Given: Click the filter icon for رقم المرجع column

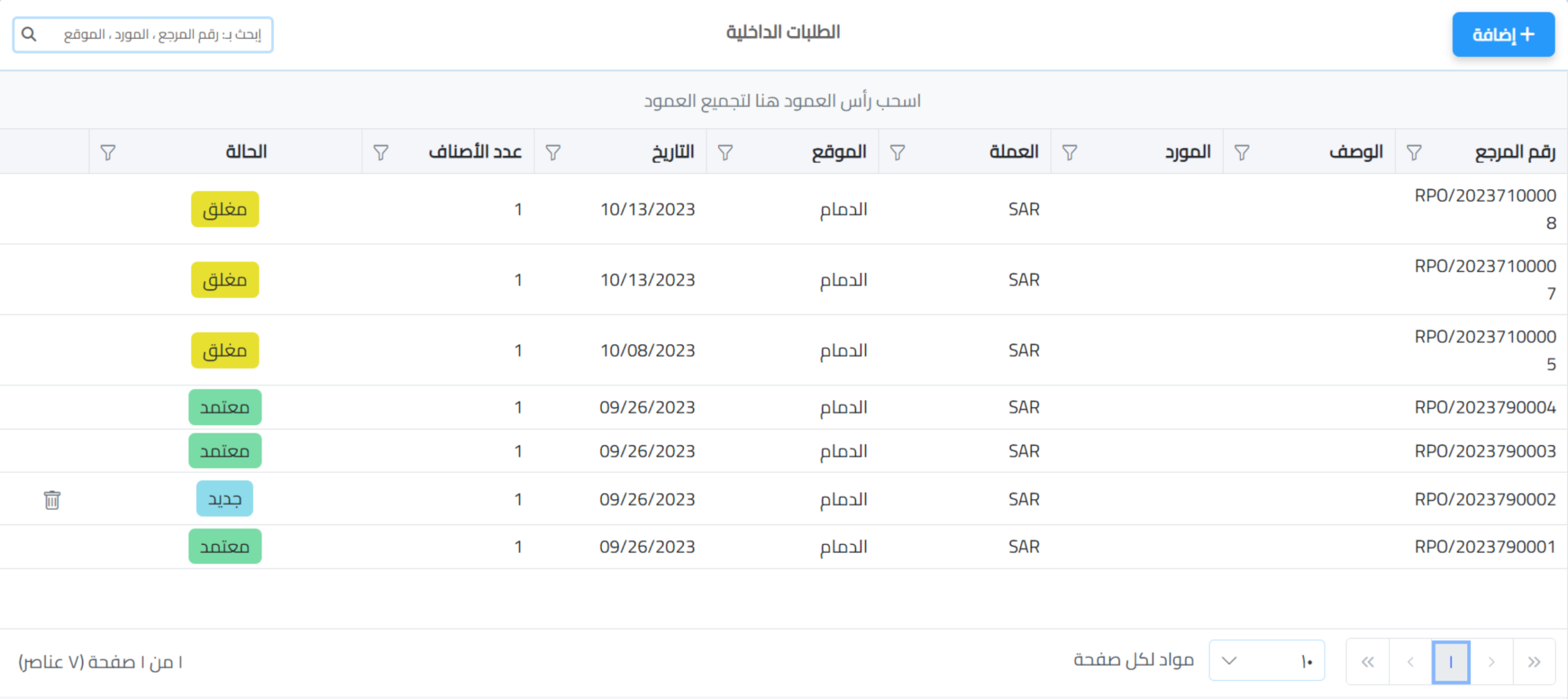Looking at the screenshot, I should tap(1414, 152).
